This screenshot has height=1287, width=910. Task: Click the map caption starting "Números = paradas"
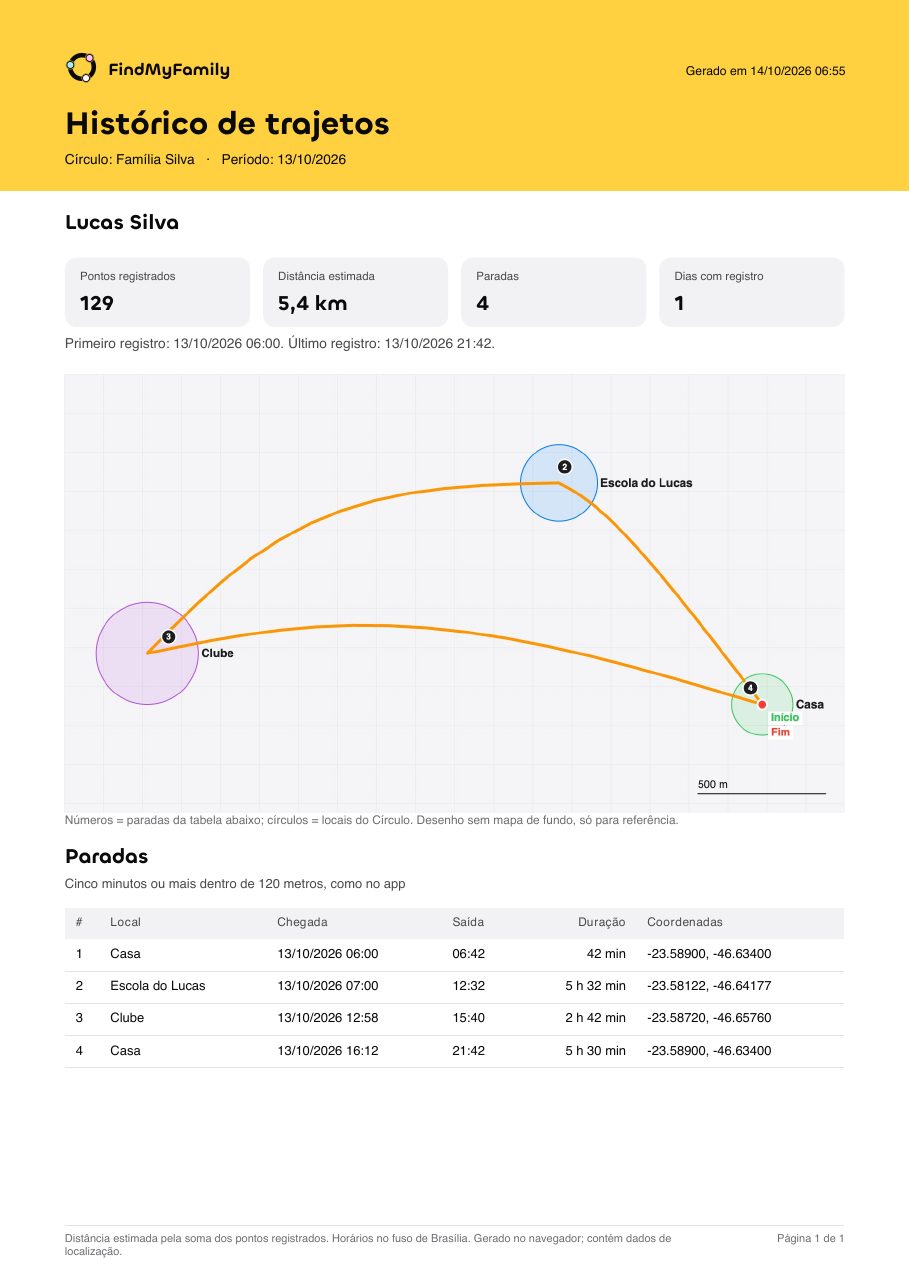coord(372,820)
